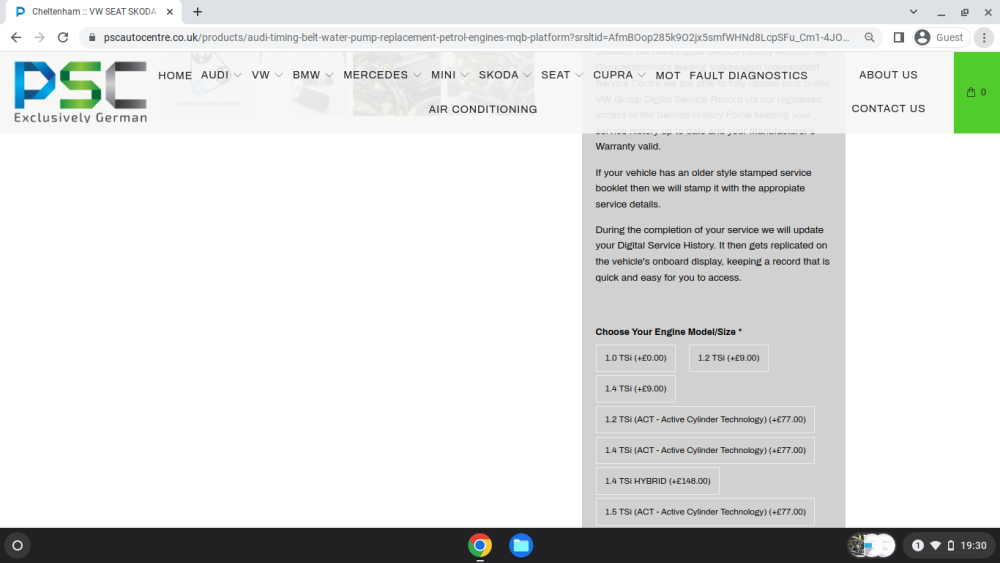Select 1.4 TSI HYBRID (+£148.00) option
This screenshot has width=1000, height=563.
coord(658,481)
